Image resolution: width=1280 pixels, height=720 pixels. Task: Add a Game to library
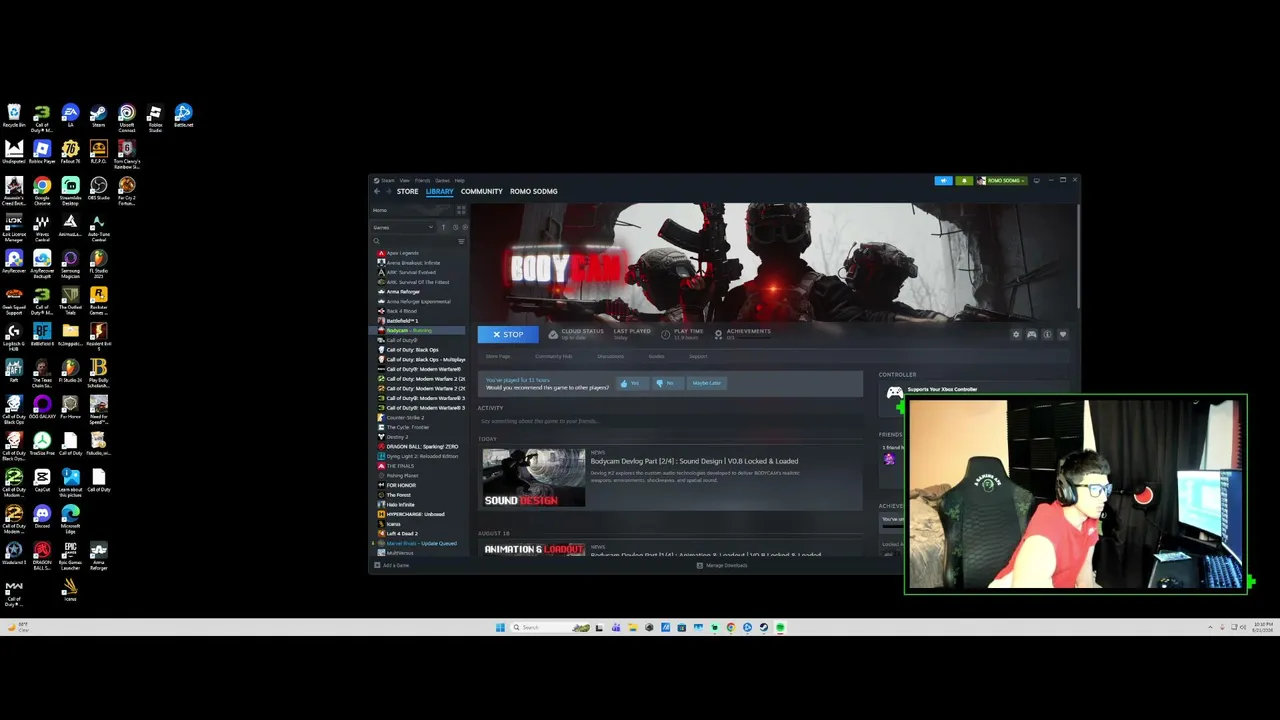coord(392,565)
